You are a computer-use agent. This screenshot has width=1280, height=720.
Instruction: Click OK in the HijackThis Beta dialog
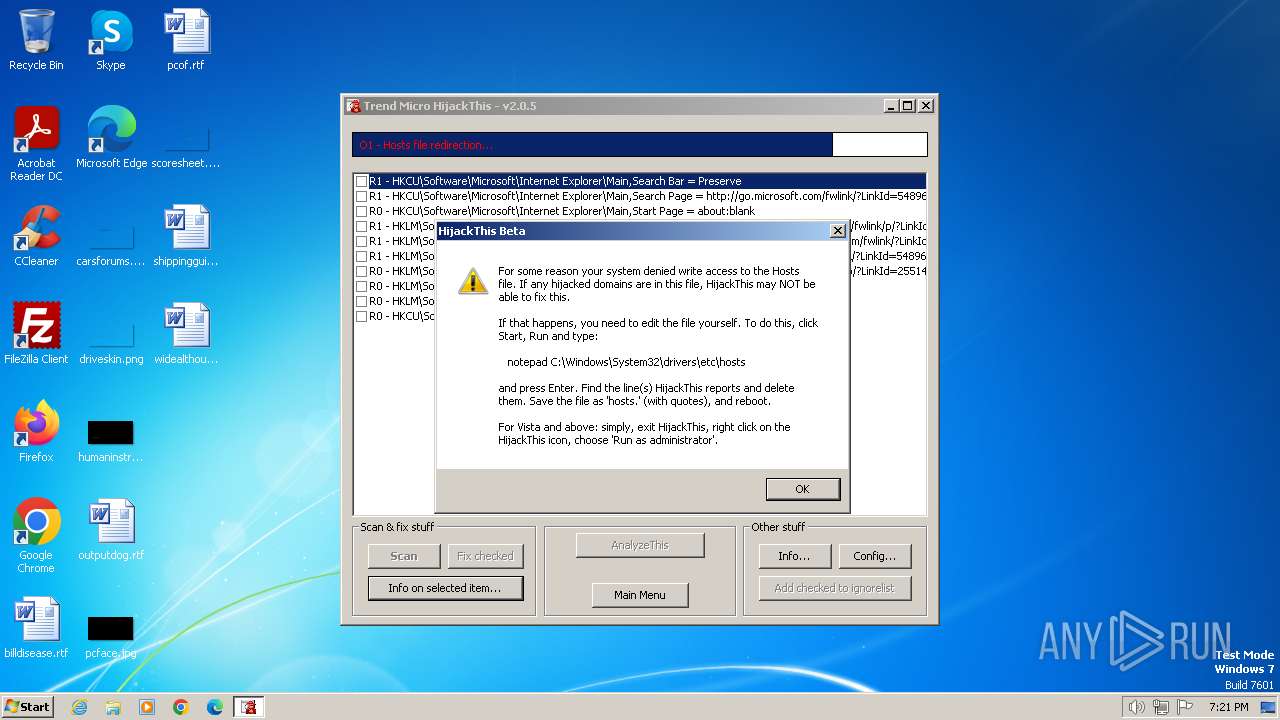(802, 489)
